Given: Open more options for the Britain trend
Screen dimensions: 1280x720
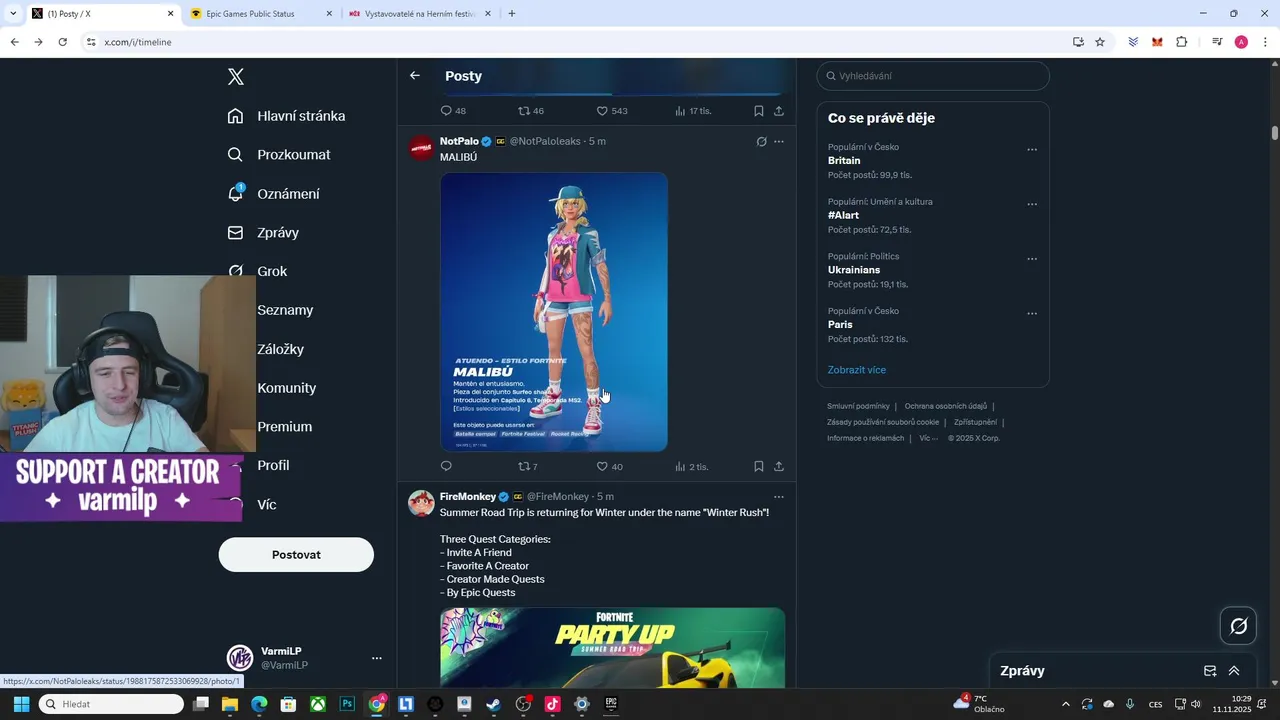Looking at the screenshot, I should (x=1032, y=150).
